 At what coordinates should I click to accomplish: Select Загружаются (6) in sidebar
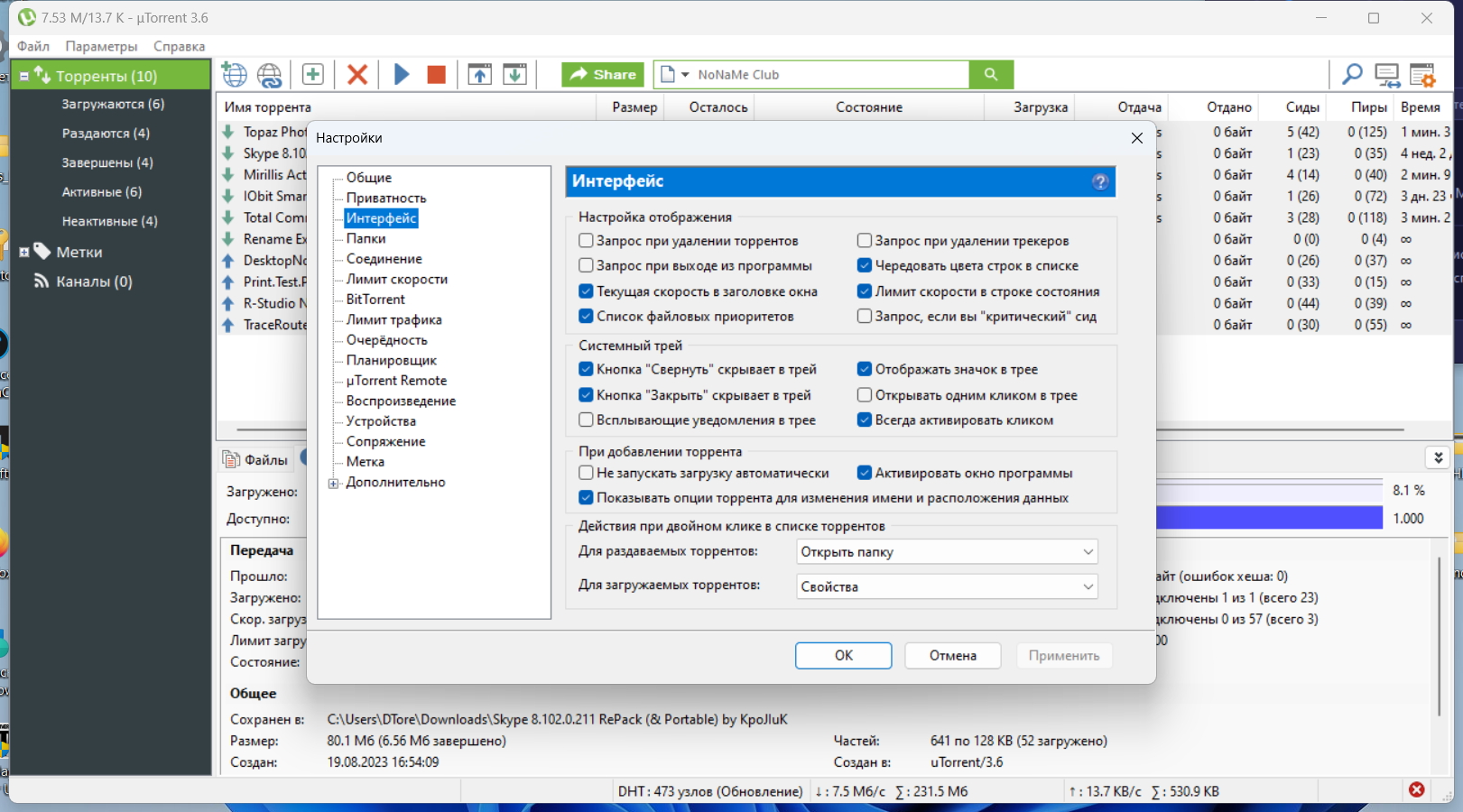pyautogui.click(x=113, y=104)
